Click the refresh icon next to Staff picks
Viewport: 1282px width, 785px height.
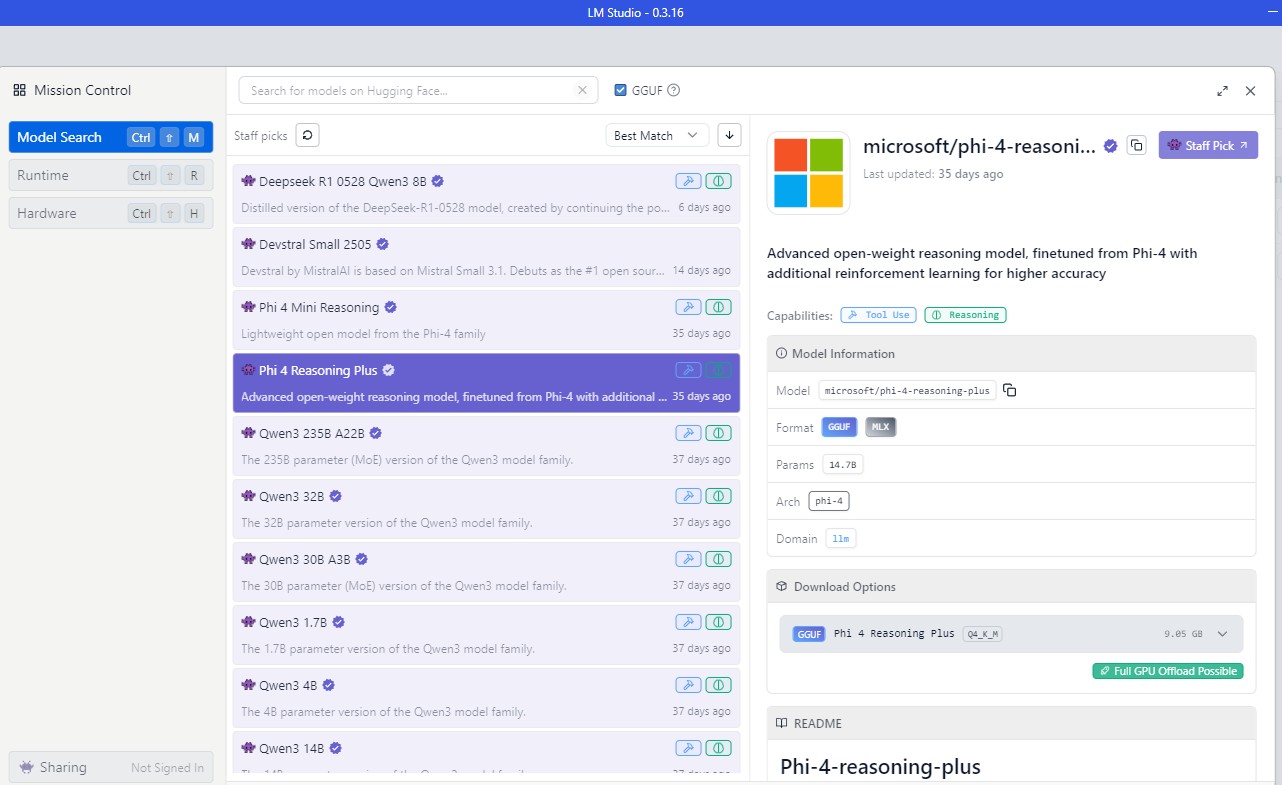tap(308, 135)
